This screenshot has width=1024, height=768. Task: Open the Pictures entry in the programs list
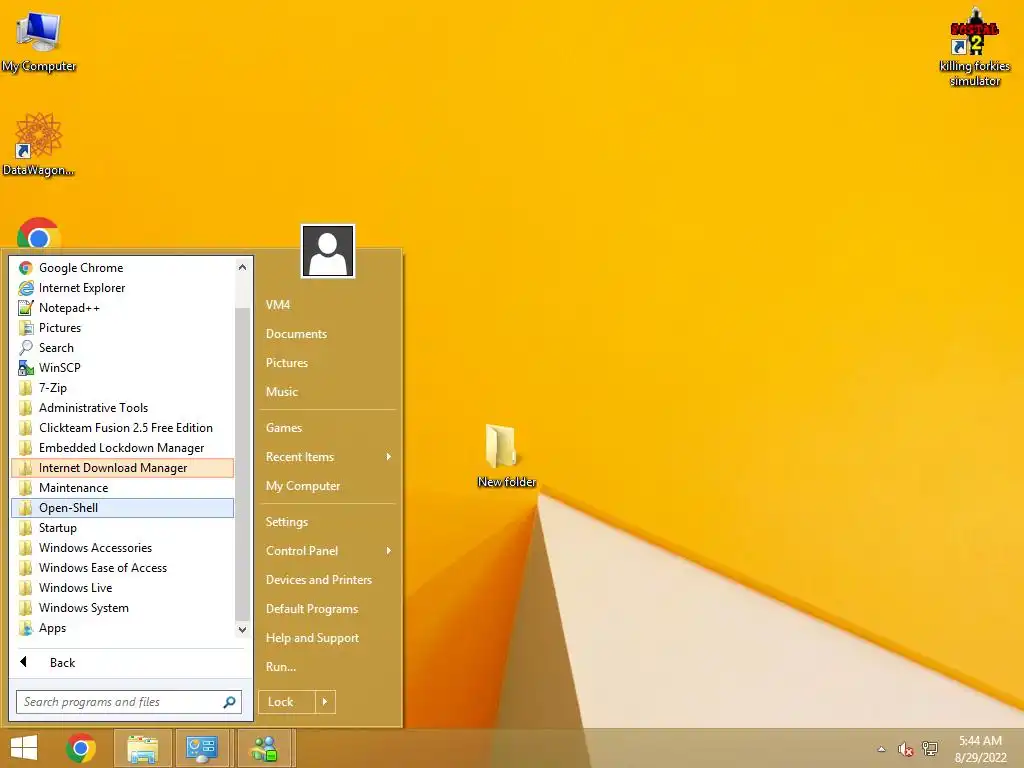tap(122, 328)
